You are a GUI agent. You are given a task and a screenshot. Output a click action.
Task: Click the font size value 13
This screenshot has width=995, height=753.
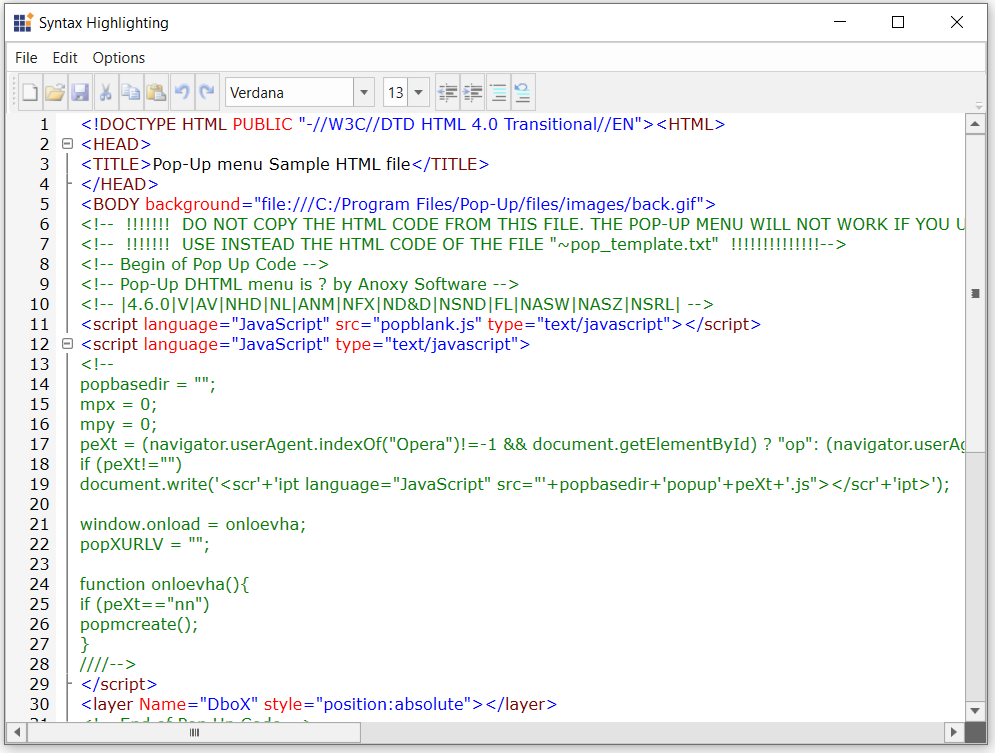(396, 93)
